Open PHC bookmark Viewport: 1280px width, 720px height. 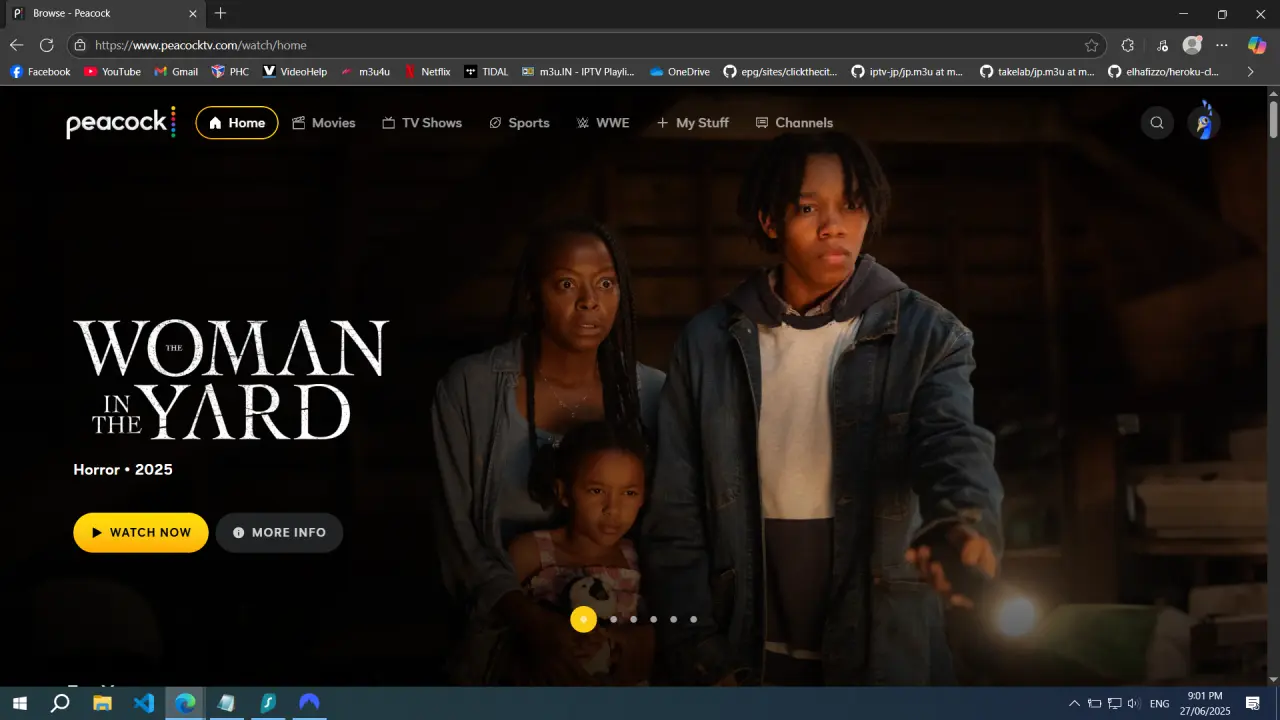(230, 72)
